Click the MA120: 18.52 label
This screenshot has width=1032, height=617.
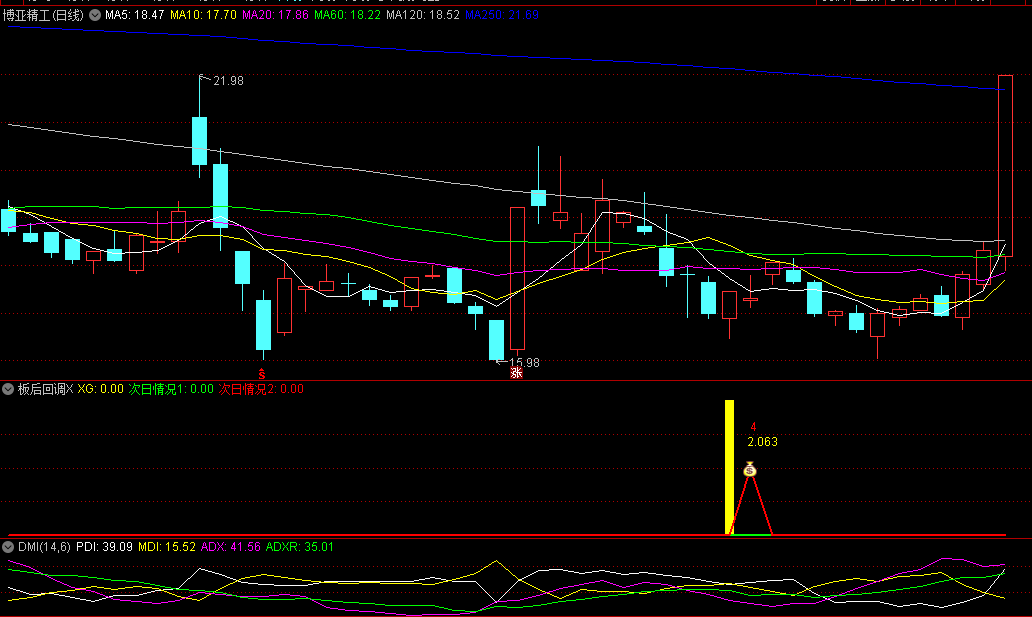(423, 14)
